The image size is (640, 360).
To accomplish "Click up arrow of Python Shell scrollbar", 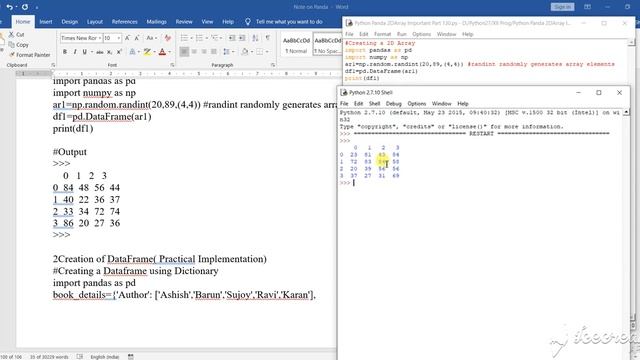I will pos(626,113).
